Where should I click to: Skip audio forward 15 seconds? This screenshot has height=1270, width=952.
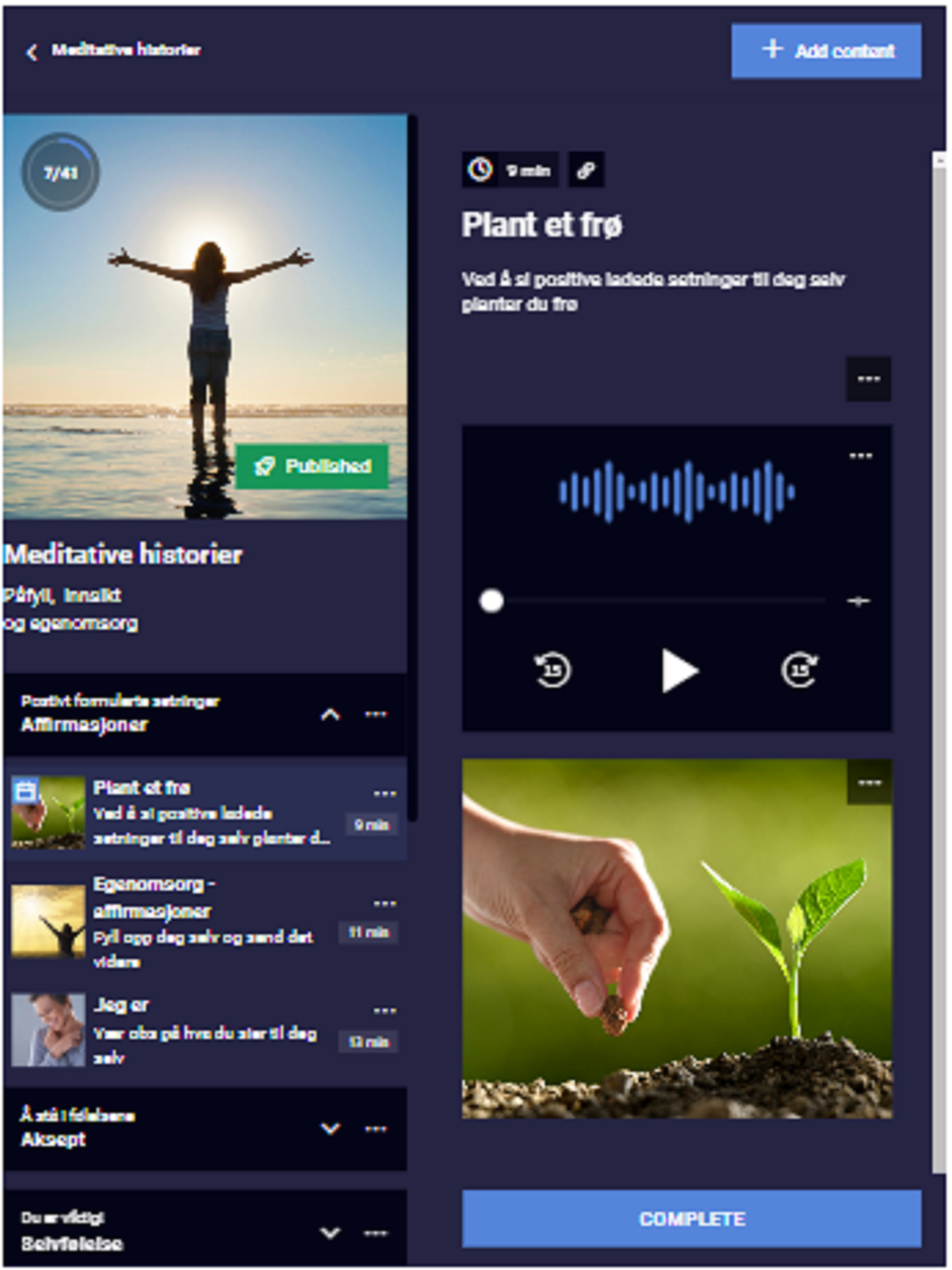[x=800, y=669]
